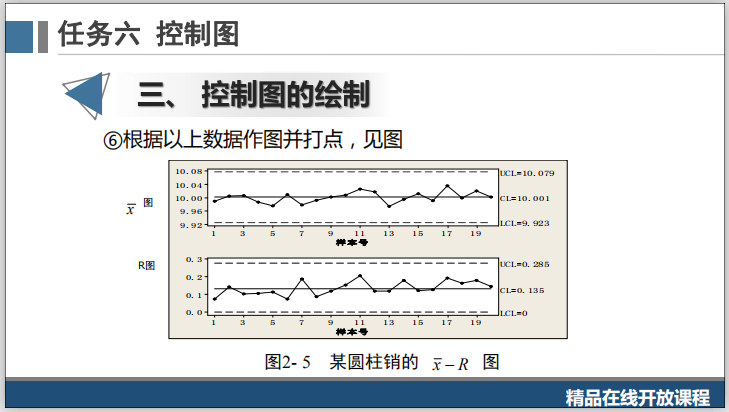This screenshot has height=412, width=729.
Task: Click the LCL=9.923 label
Action: click(524, 224)
